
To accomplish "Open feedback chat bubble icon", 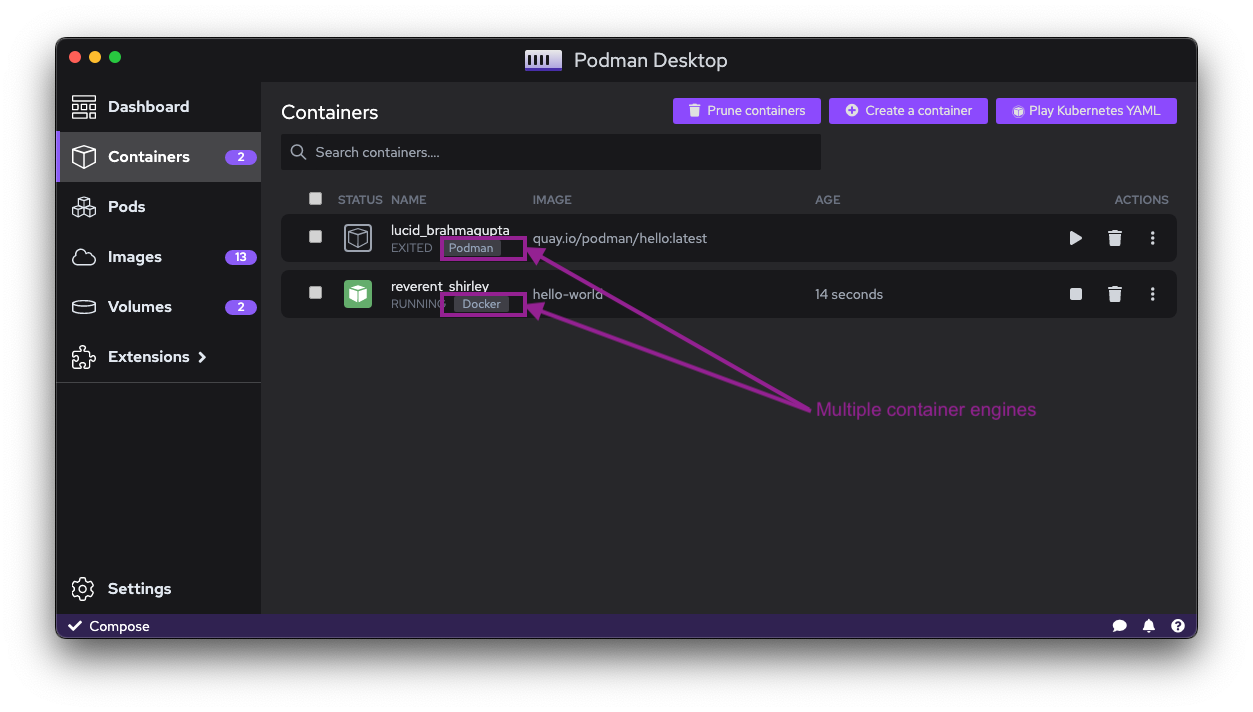I will tap(1119, 626).
